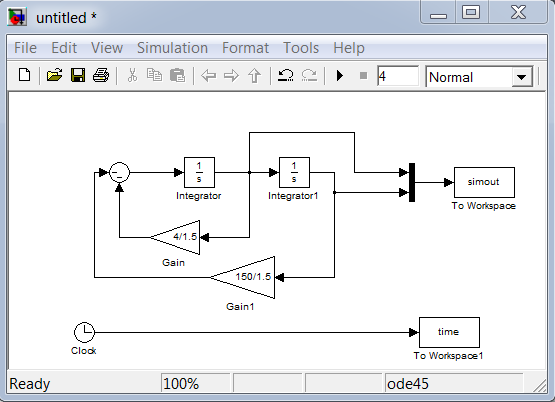Open a model with the folder icon

pos(55,75)
